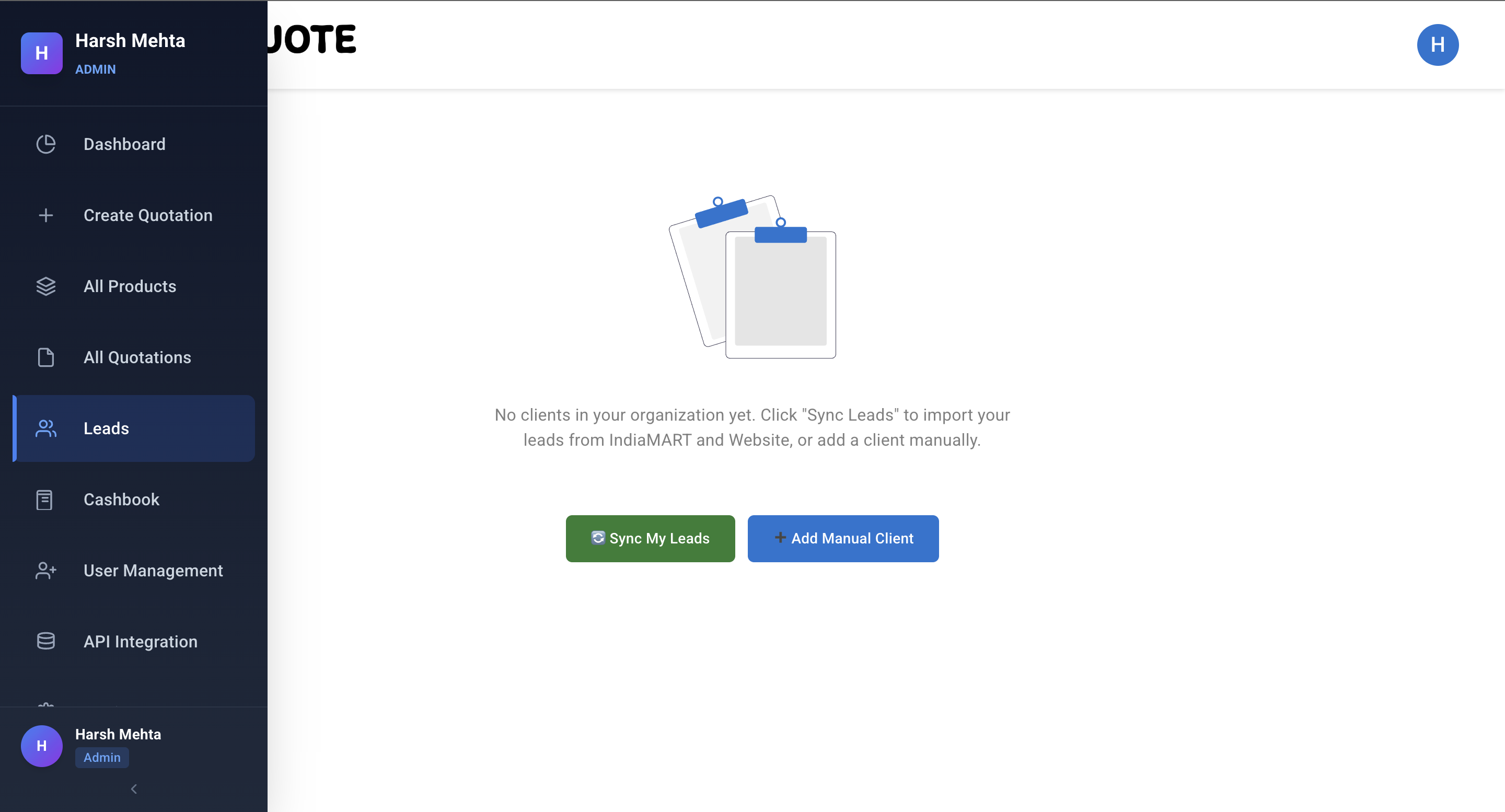
Task: Click the bottom profile avatar with H
Action: coord(41,746)
